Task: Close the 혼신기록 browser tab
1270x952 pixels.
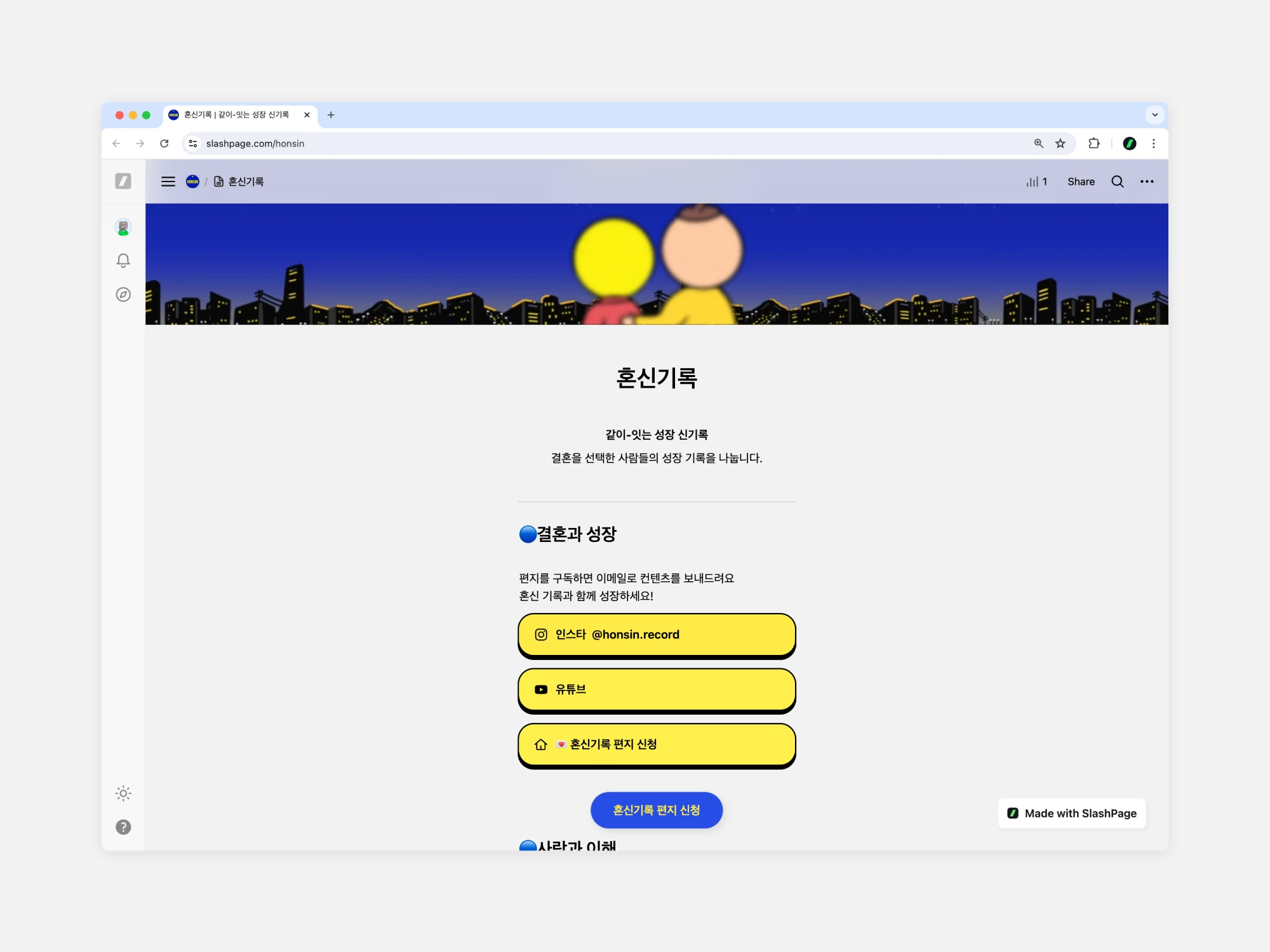Action: pyautogui.click(x=307, y=115)
